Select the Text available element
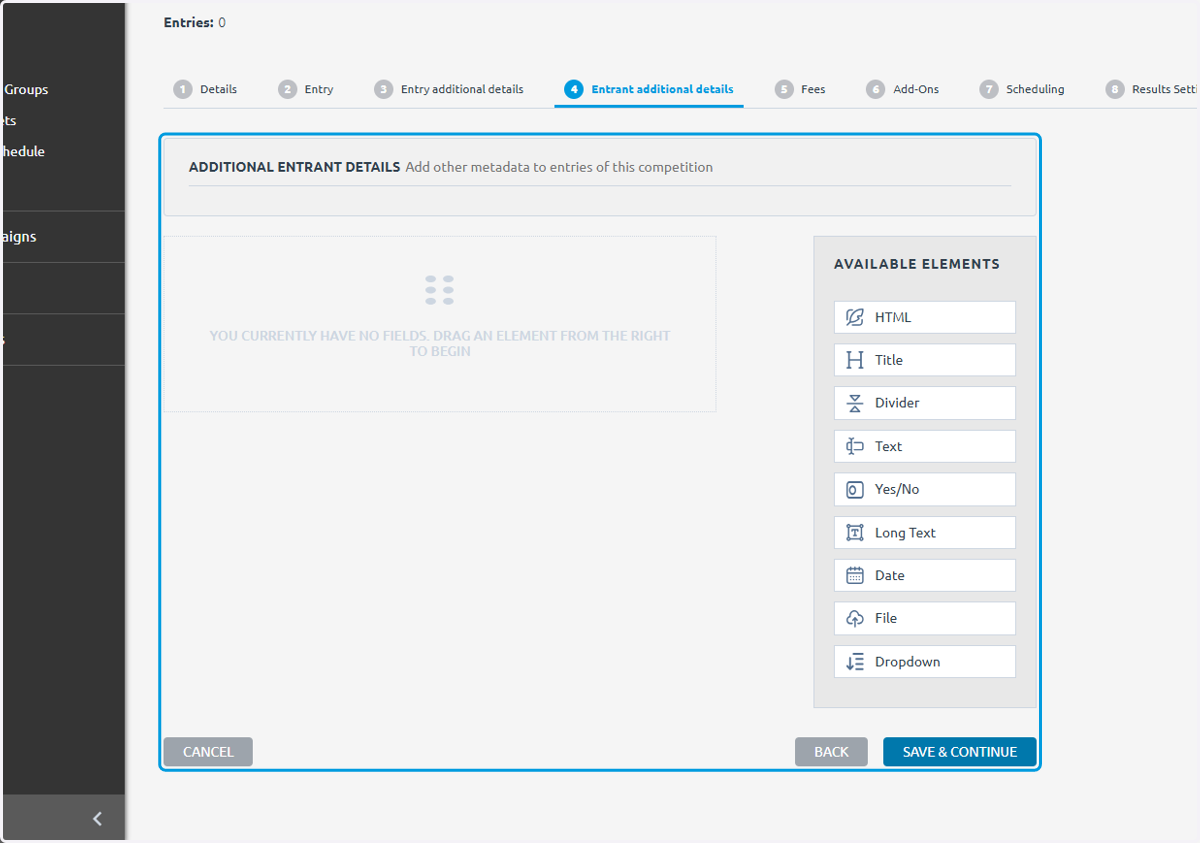The width and height of the screenshot is (1200, 843). point(925,446)
